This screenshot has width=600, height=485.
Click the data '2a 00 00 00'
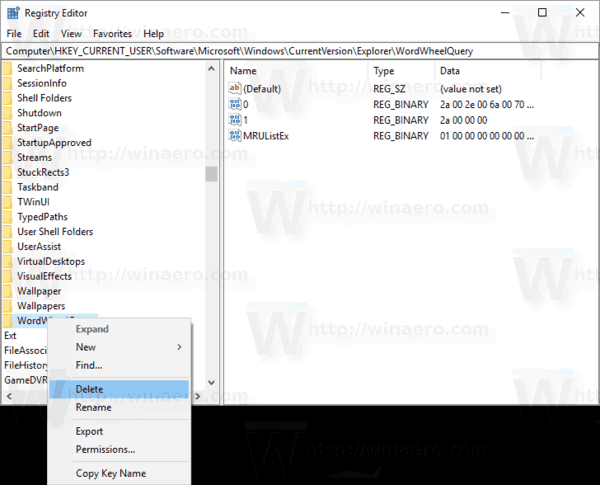pos(463,120)
